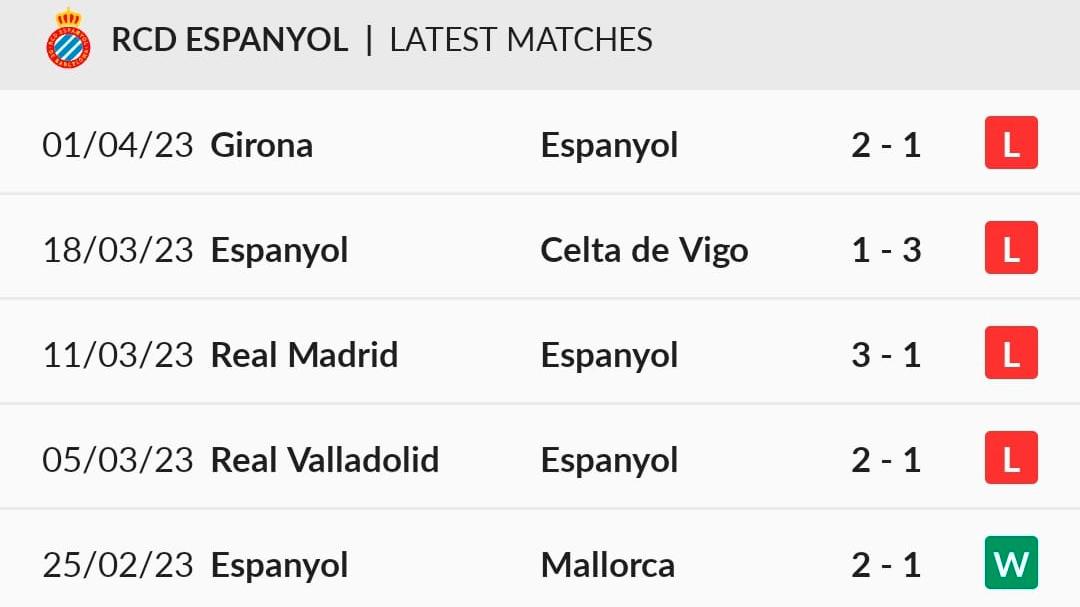
Task: Click the red L badge for Real Valladolid match
Action: click(x=1011, y=457)
